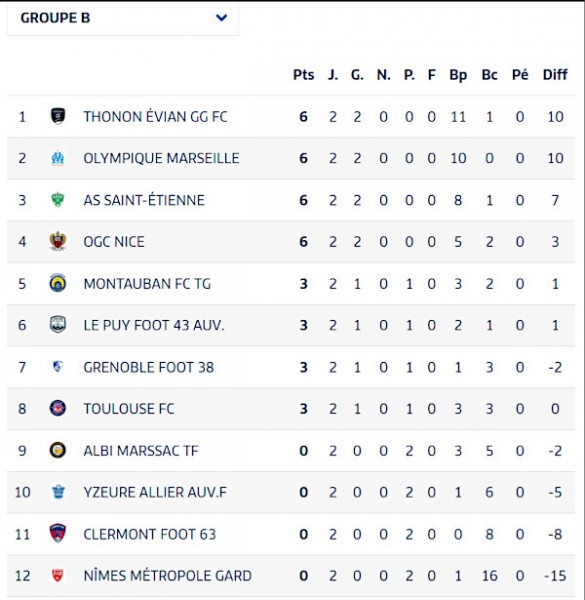
Task: Click the Toulouse FC round badge
Action: pos(58,408)
